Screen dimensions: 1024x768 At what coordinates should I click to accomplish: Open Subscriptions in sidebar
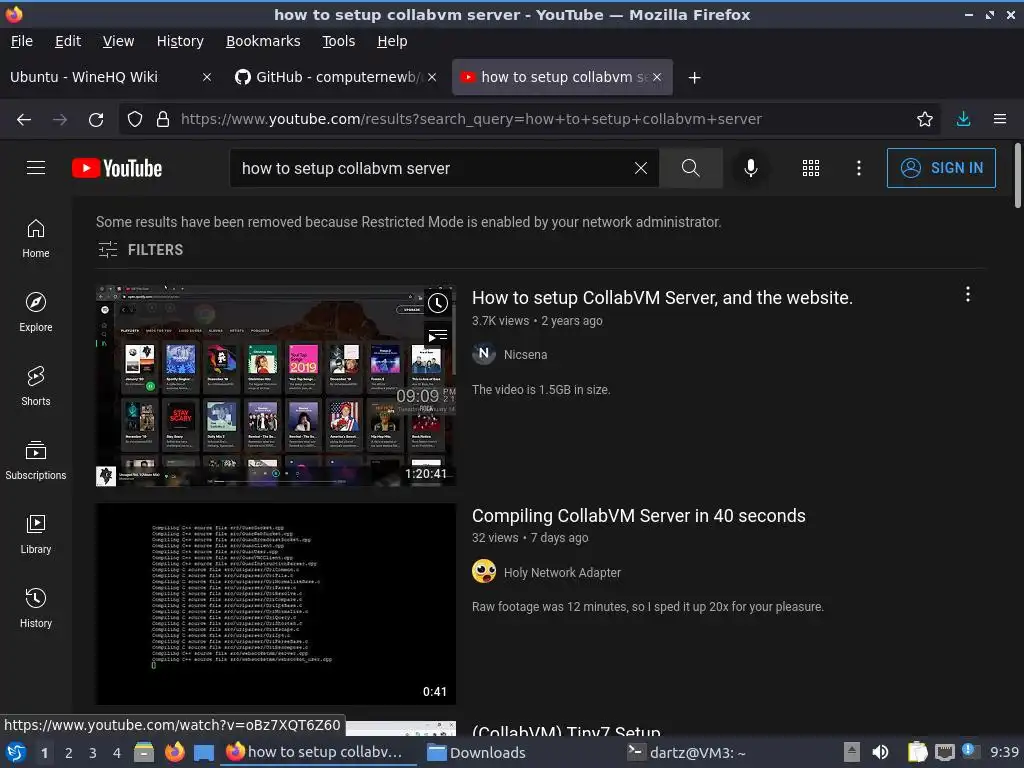click(36, 460)
